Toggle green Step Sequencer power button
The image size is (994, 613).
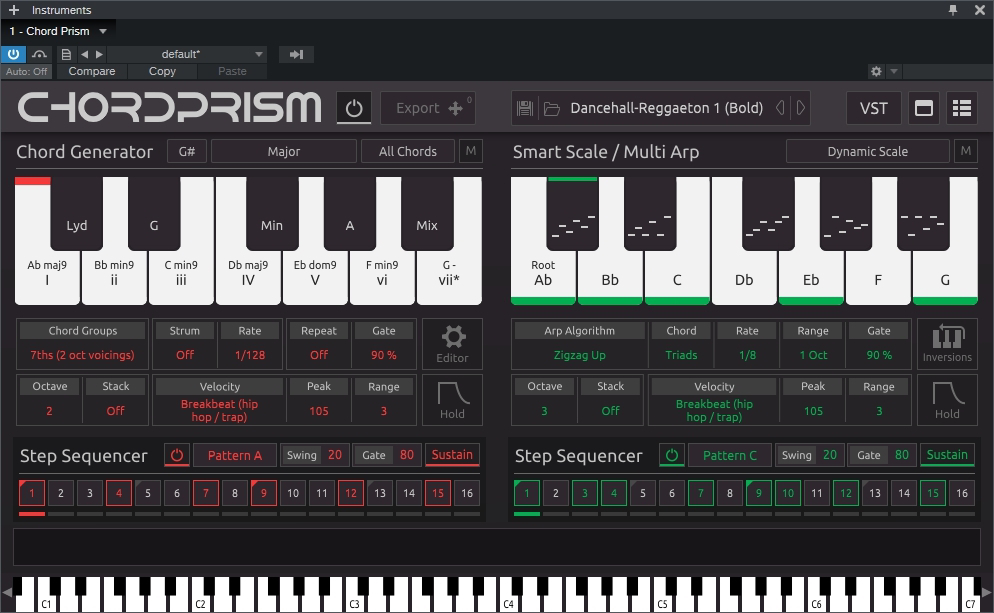[672, 455]
